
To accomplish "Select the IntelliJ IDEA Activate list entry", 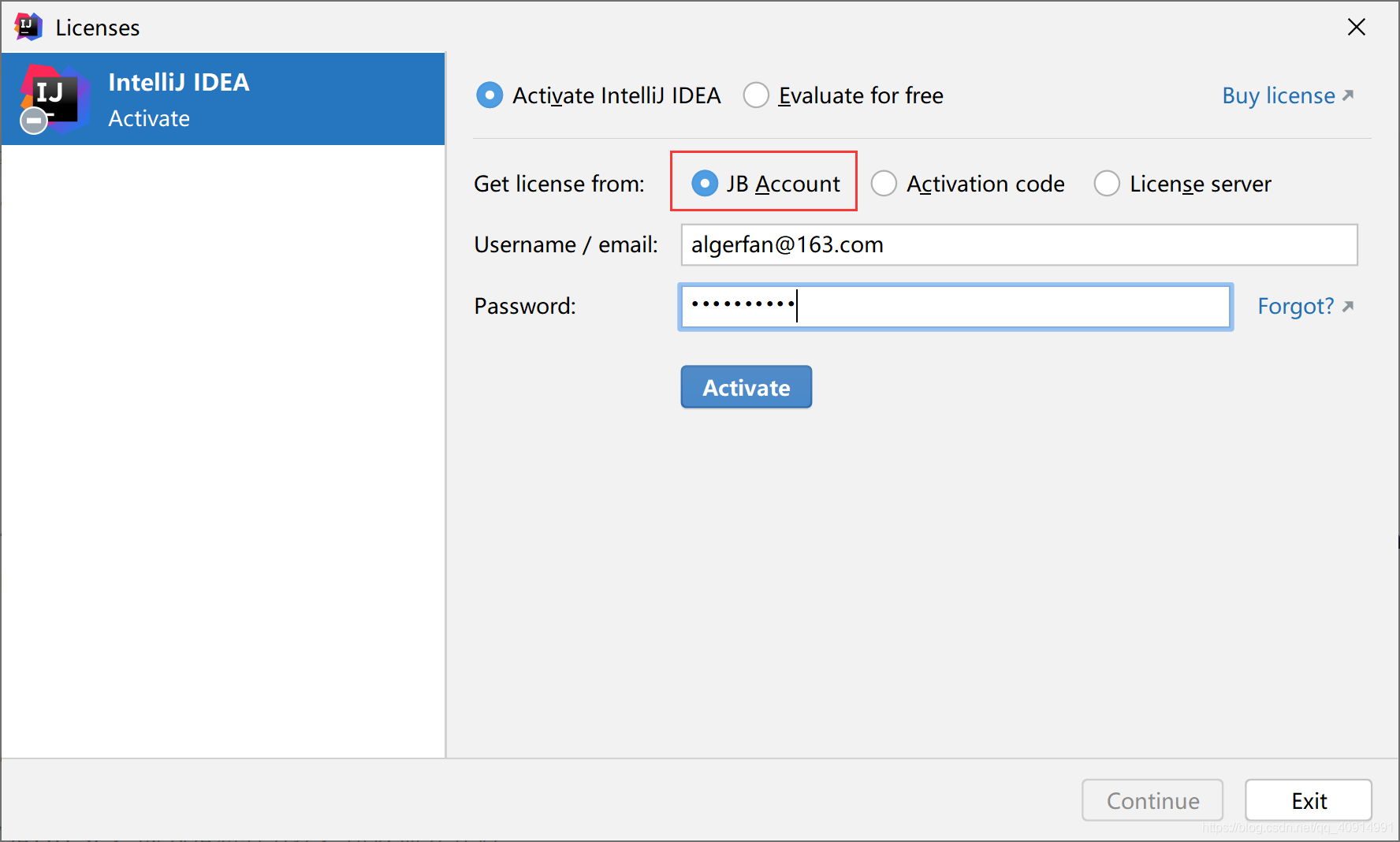I will [x=223, y=99].
